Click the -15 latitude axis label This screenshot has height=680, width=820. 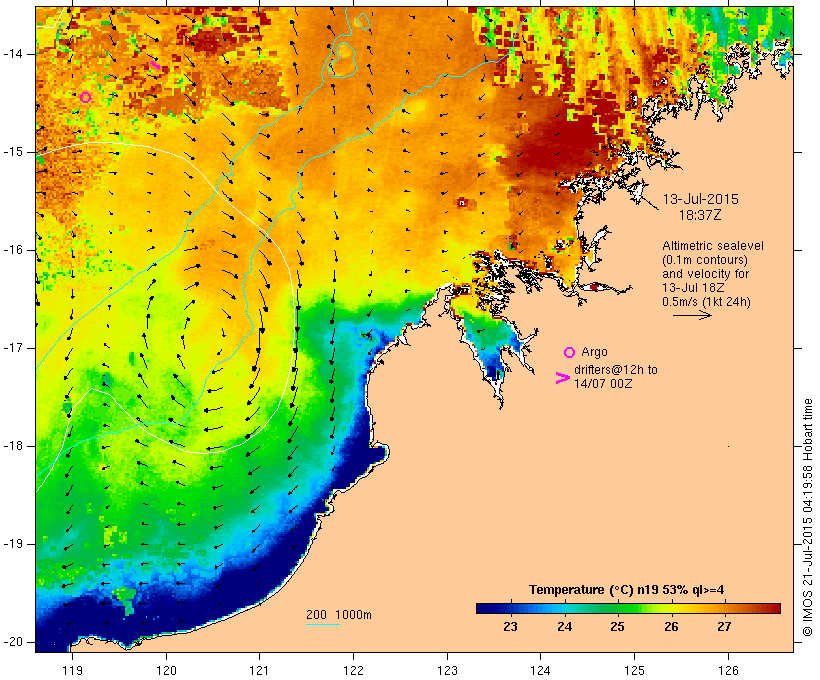pos(13,152)
